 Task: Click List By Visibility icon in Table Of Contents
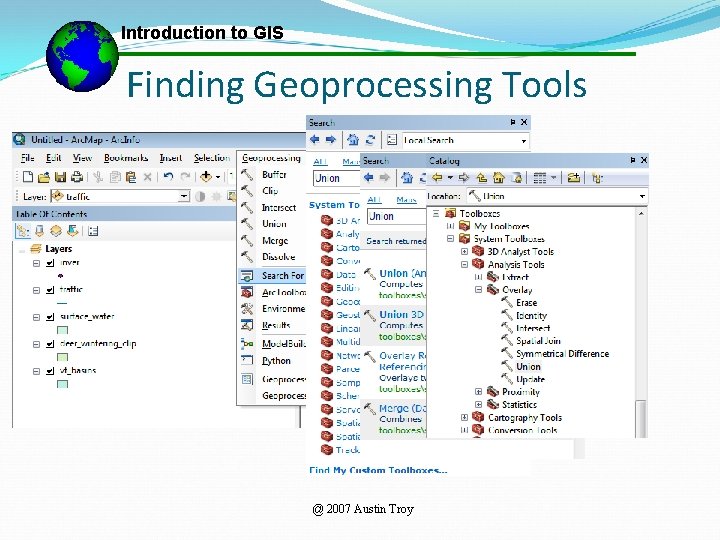point(56,231)
